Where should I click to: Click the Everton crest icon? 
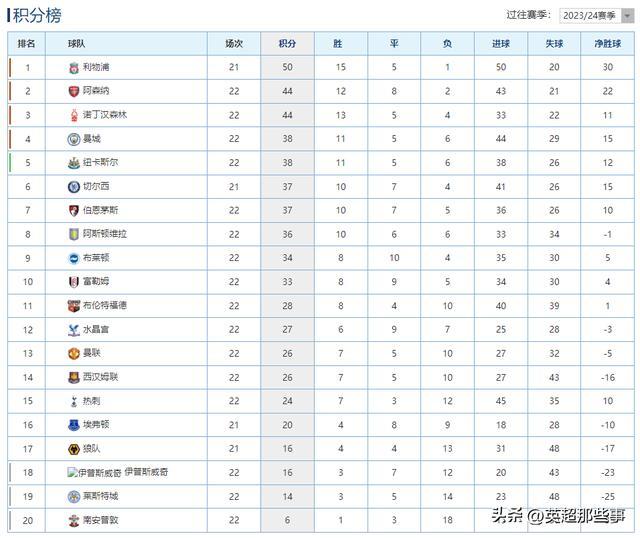73,425
